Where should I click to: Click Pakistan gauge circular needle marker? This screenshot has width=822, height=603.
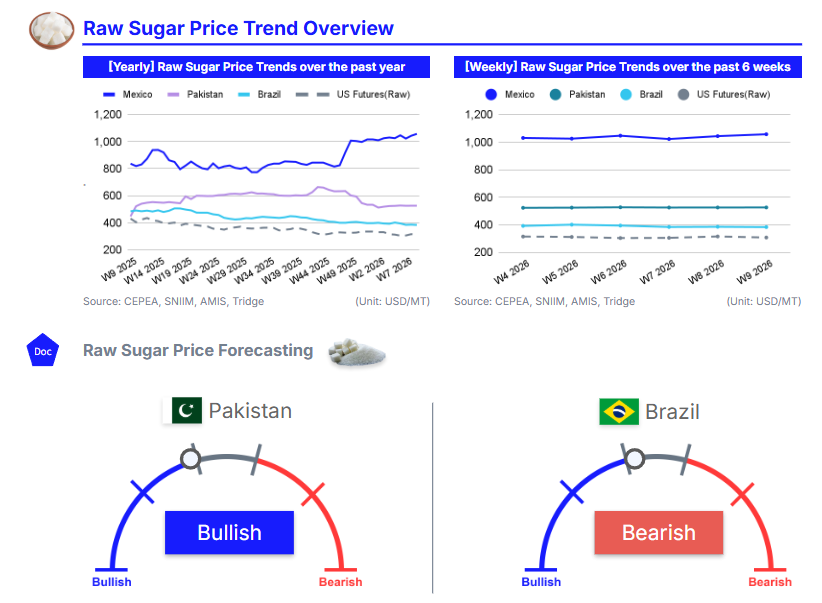(189, 459)
